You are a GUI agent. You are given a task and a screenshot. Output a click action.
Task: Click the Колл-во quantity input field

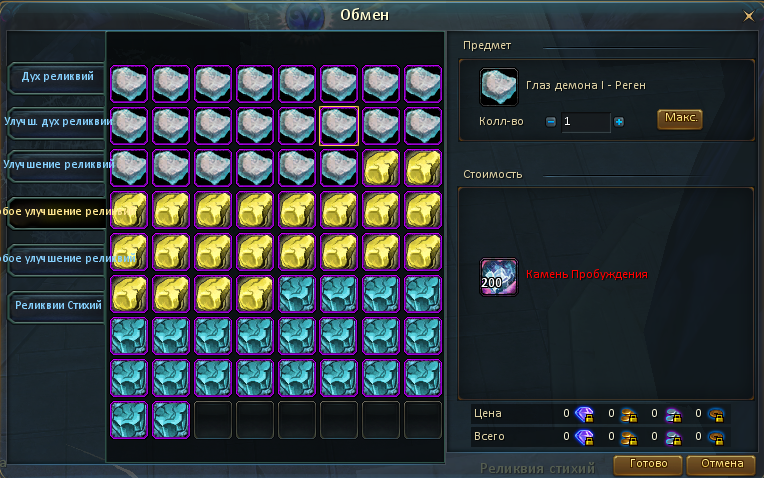pyautogui.click(x=585, y=122)
